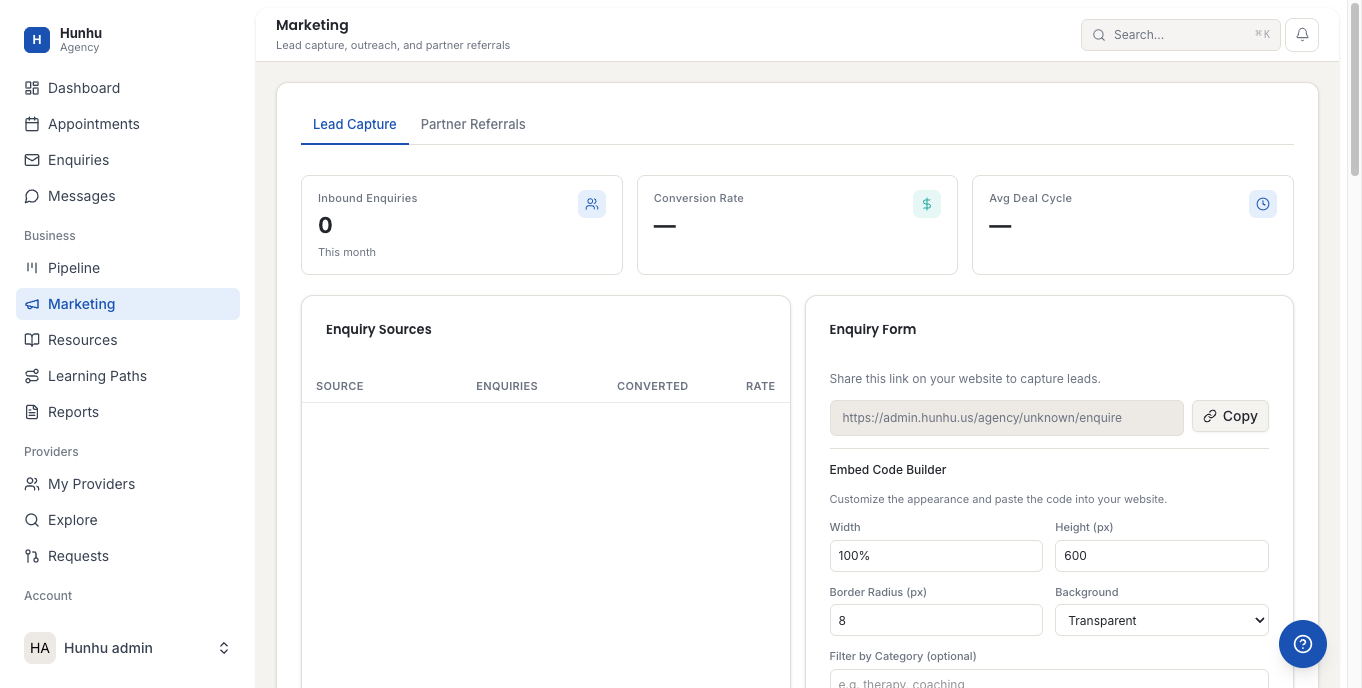Click the Enquiries envelope icon

[32, 160]
